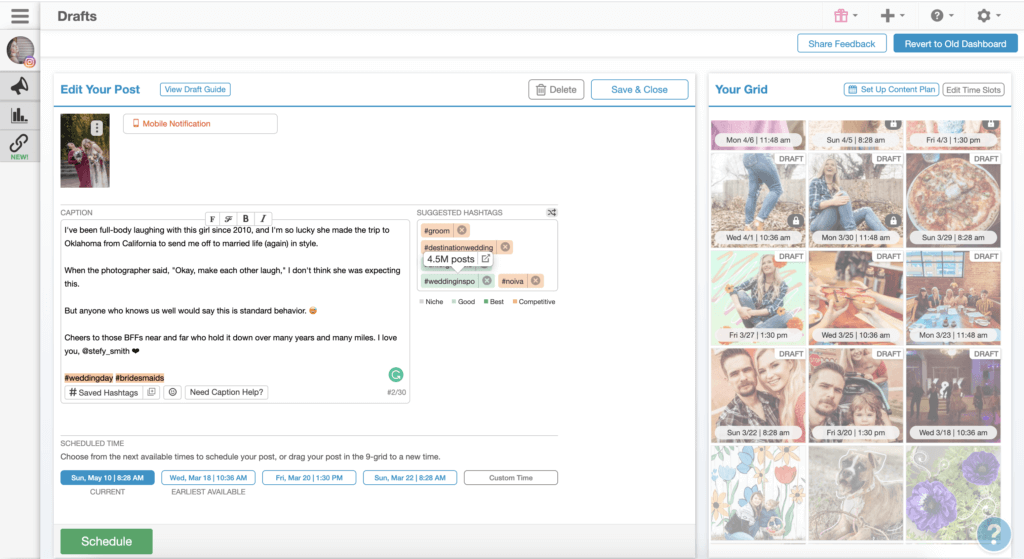Image resolution: width=1024 pixels, height=559 pixels.
Task: Click the gift icon in top bar
Action: tap(840, 16)
